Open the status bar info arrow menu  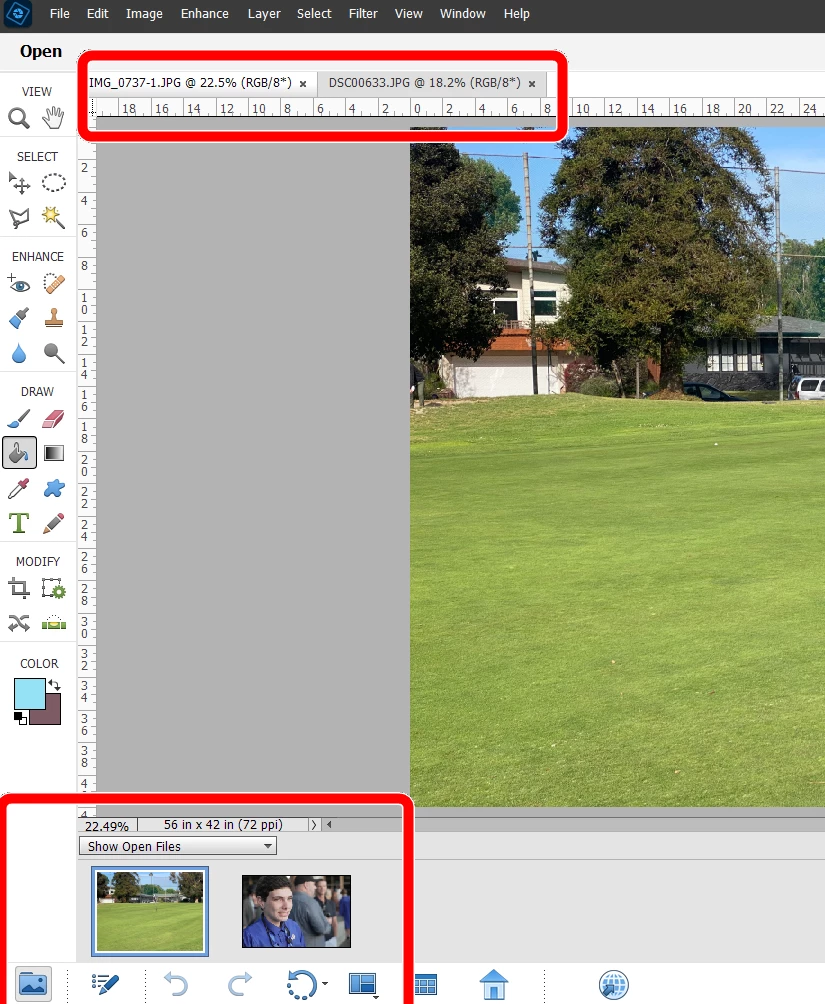(x=314, y=825)
